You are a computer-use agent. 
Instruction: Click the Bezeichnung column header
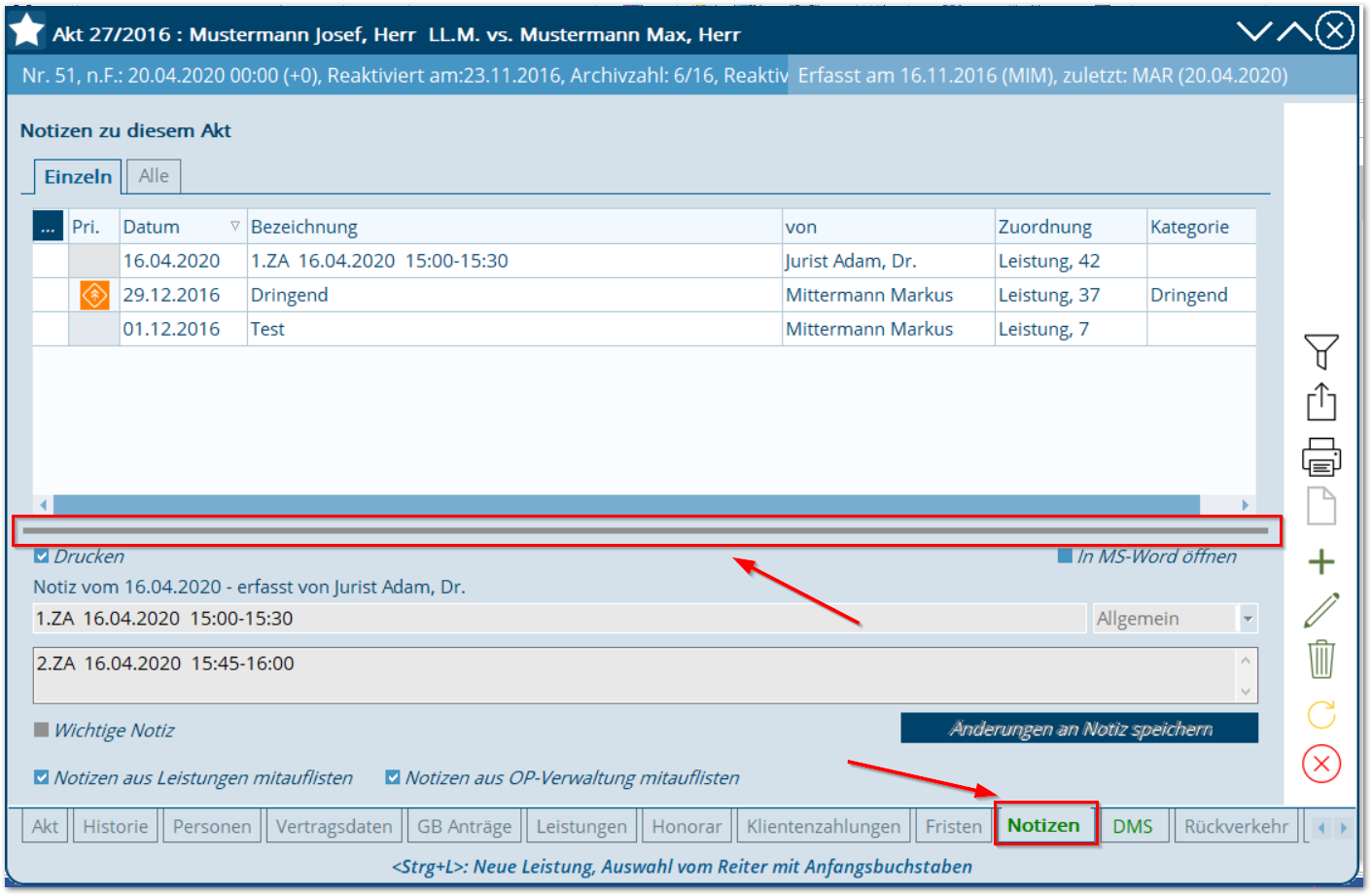click(514, 226)
